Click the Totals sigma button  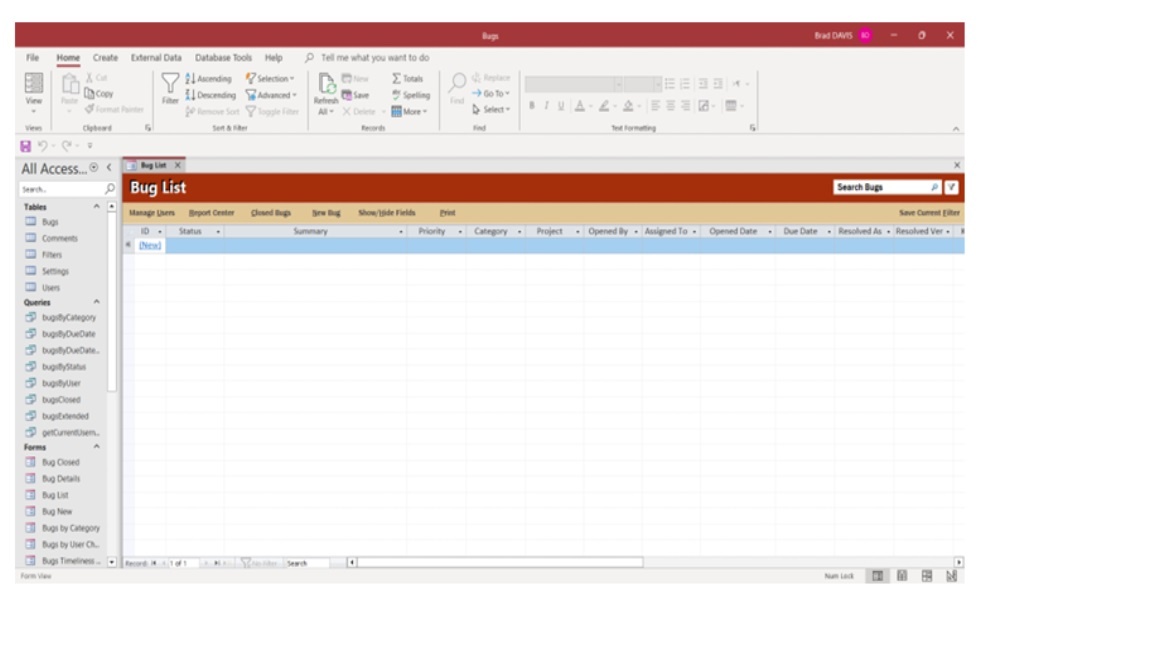(408, 79)
